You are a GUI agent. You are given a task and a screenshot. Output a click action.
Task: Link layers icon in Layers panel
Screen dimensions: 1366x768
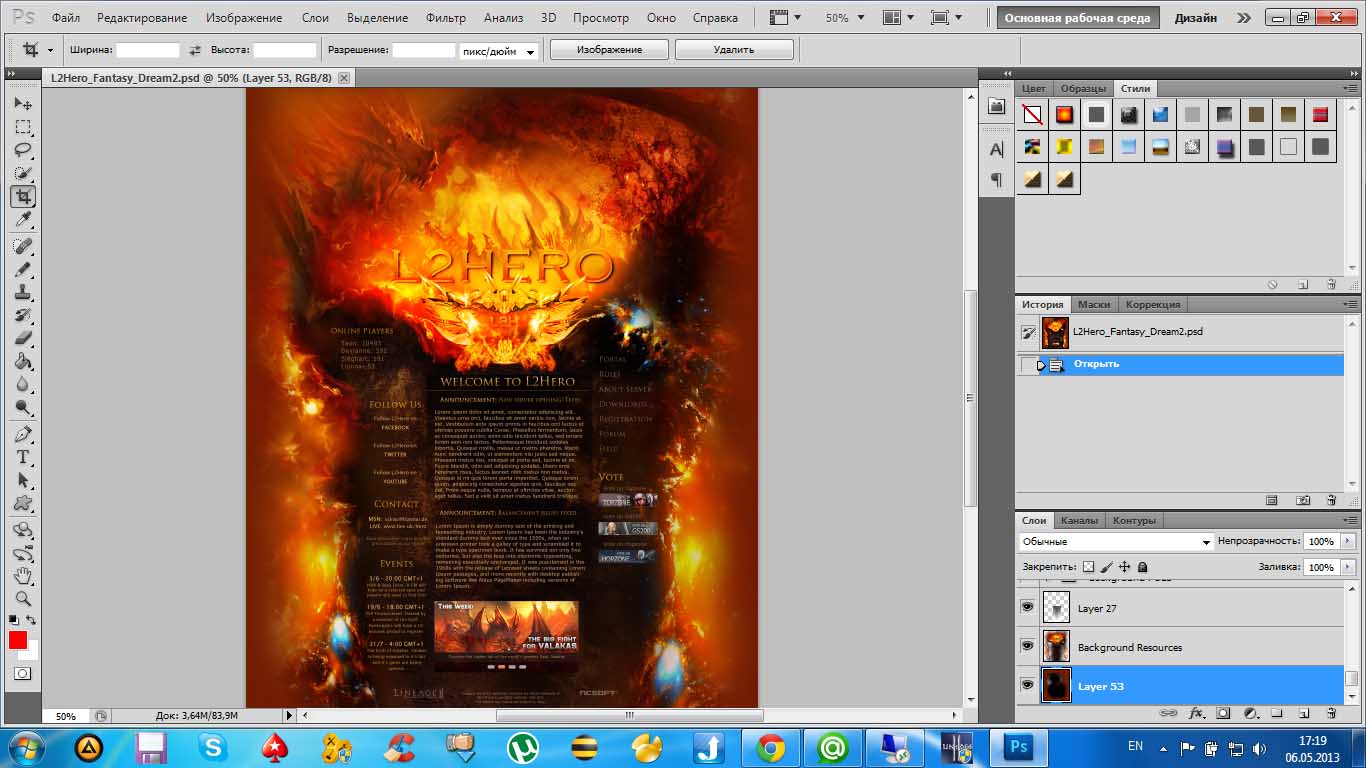1167,713
